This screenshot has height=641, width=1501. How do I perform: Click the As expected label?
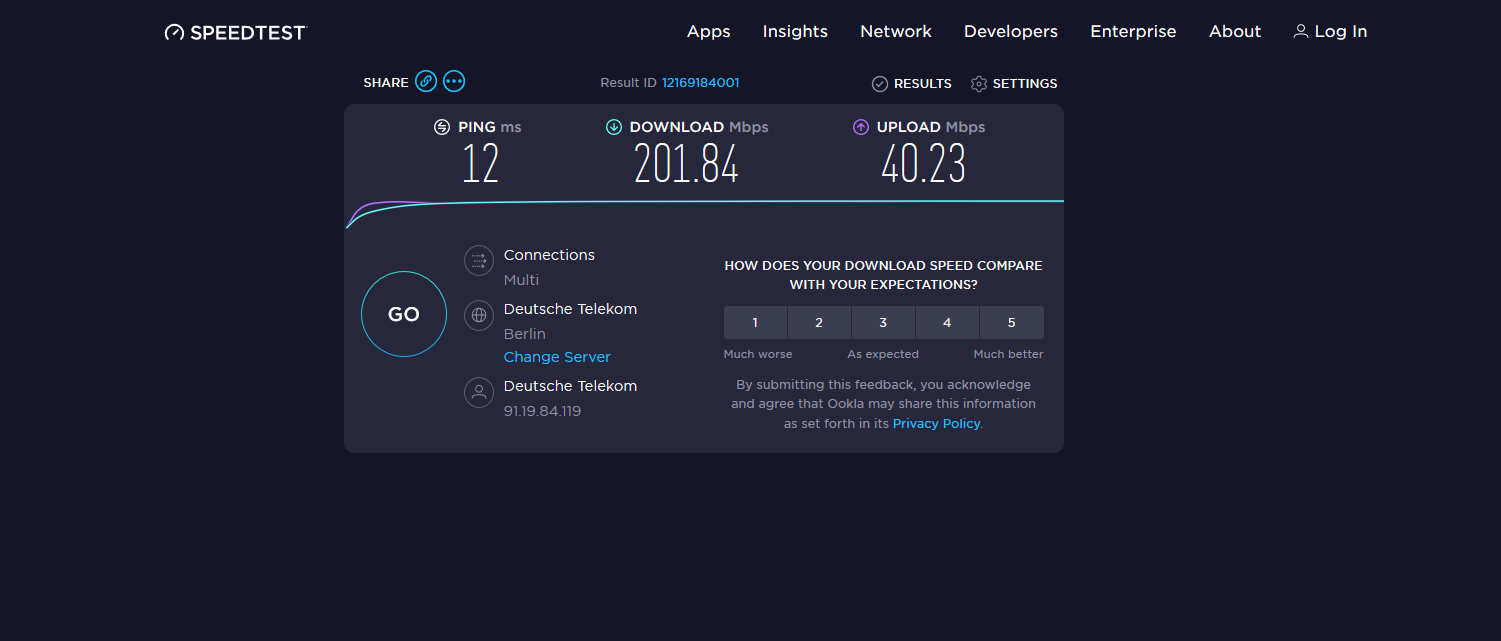tap(883, 354)
